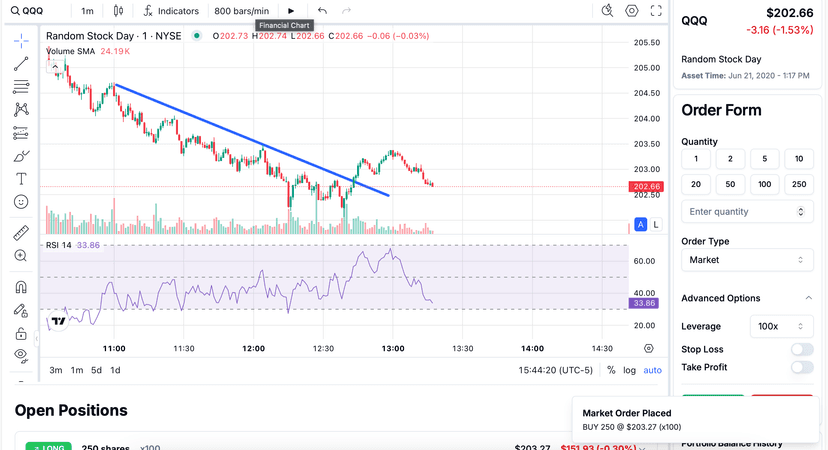Collapse the left drawing toolbar handle

coord(36,338)
